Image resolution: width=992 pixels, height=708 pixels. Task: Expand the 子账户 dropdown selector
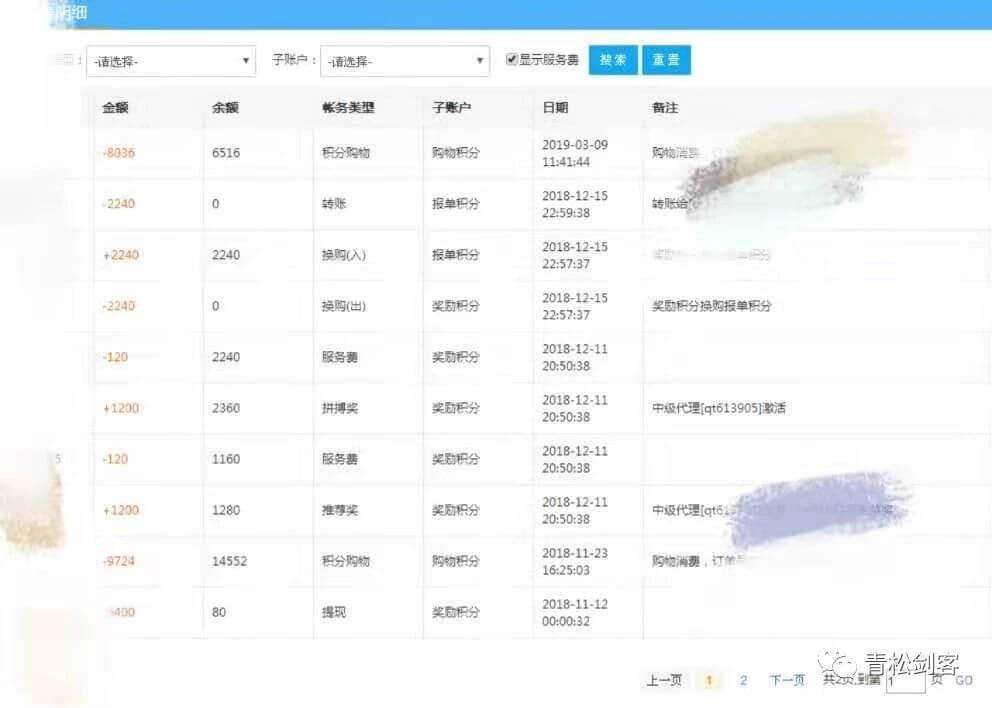(405, 61)
